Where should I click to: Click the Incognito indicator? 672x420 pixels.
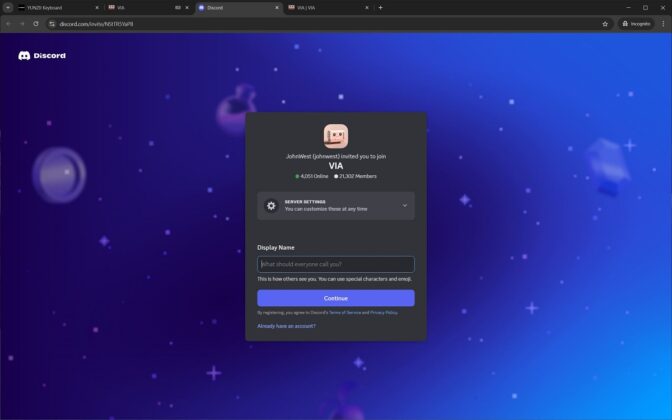[x=636, y=24]
